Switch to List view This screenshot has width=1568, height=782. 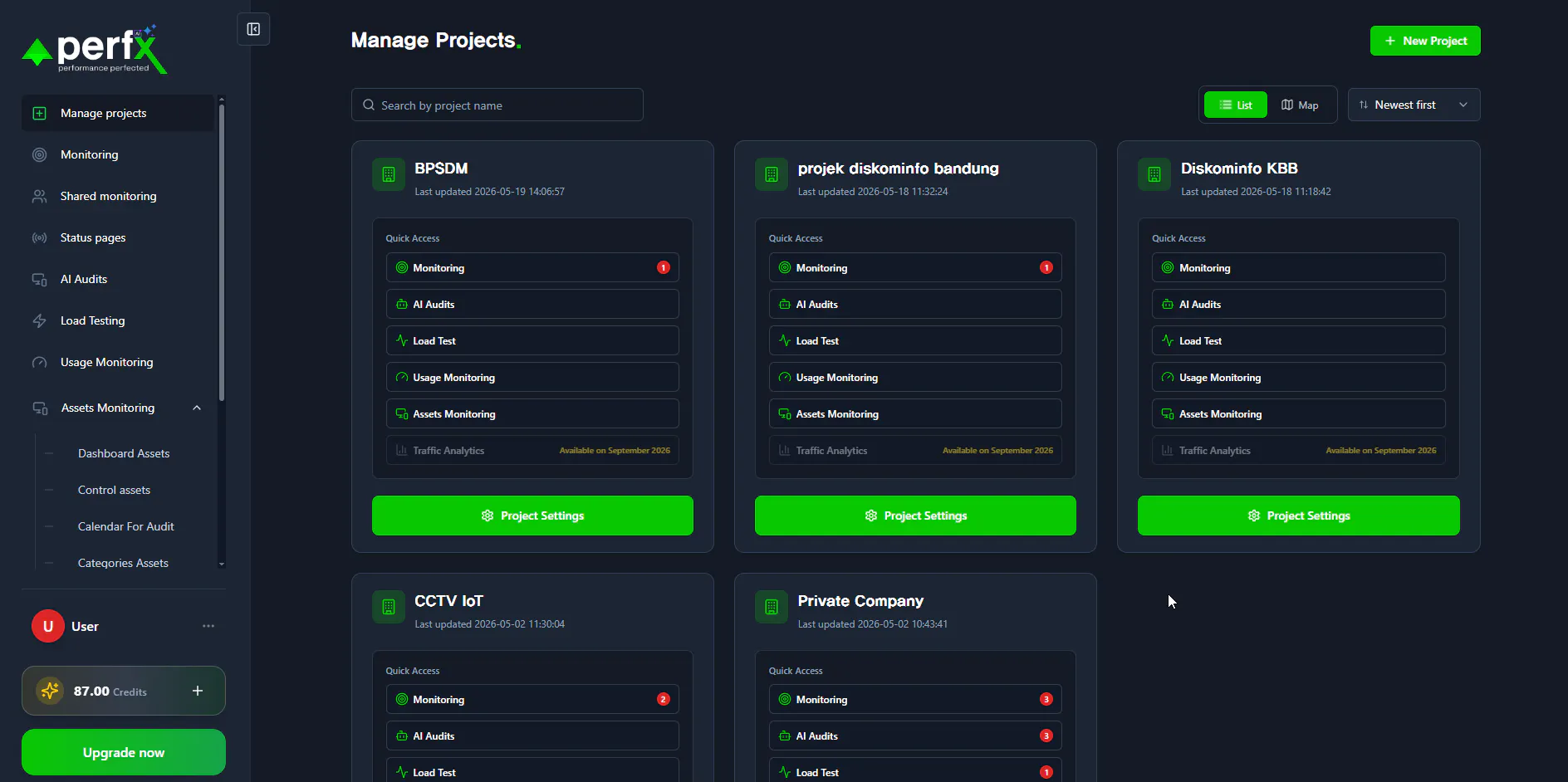[1236, 105]
